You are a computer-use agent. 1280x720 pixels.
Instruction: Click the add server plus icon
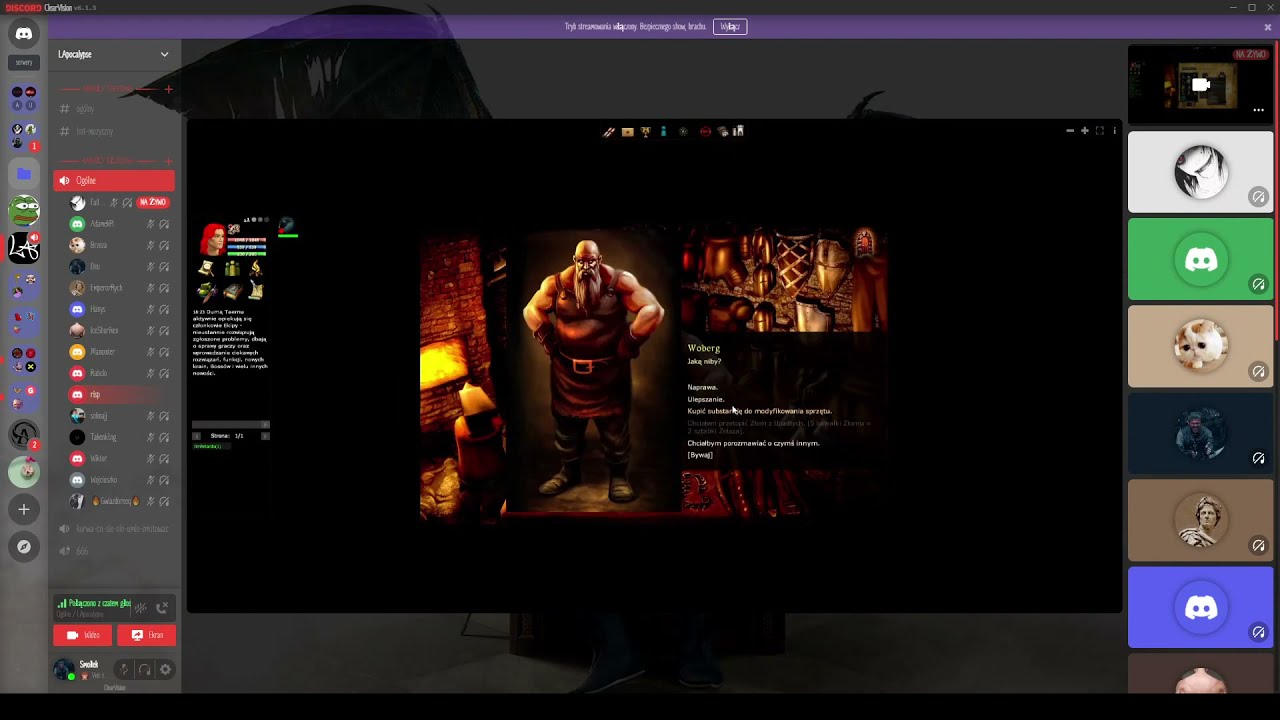24,509
